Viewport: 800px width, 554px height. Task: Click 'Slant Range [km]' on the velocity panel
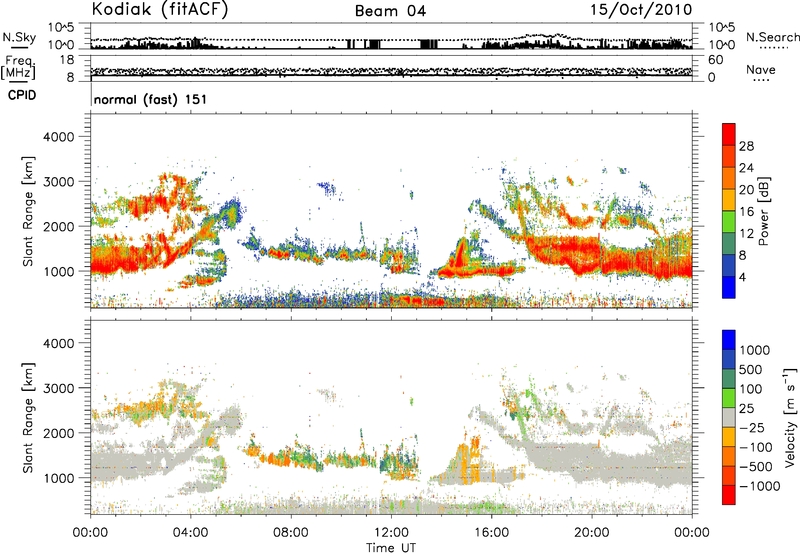[x=28, y=418]
